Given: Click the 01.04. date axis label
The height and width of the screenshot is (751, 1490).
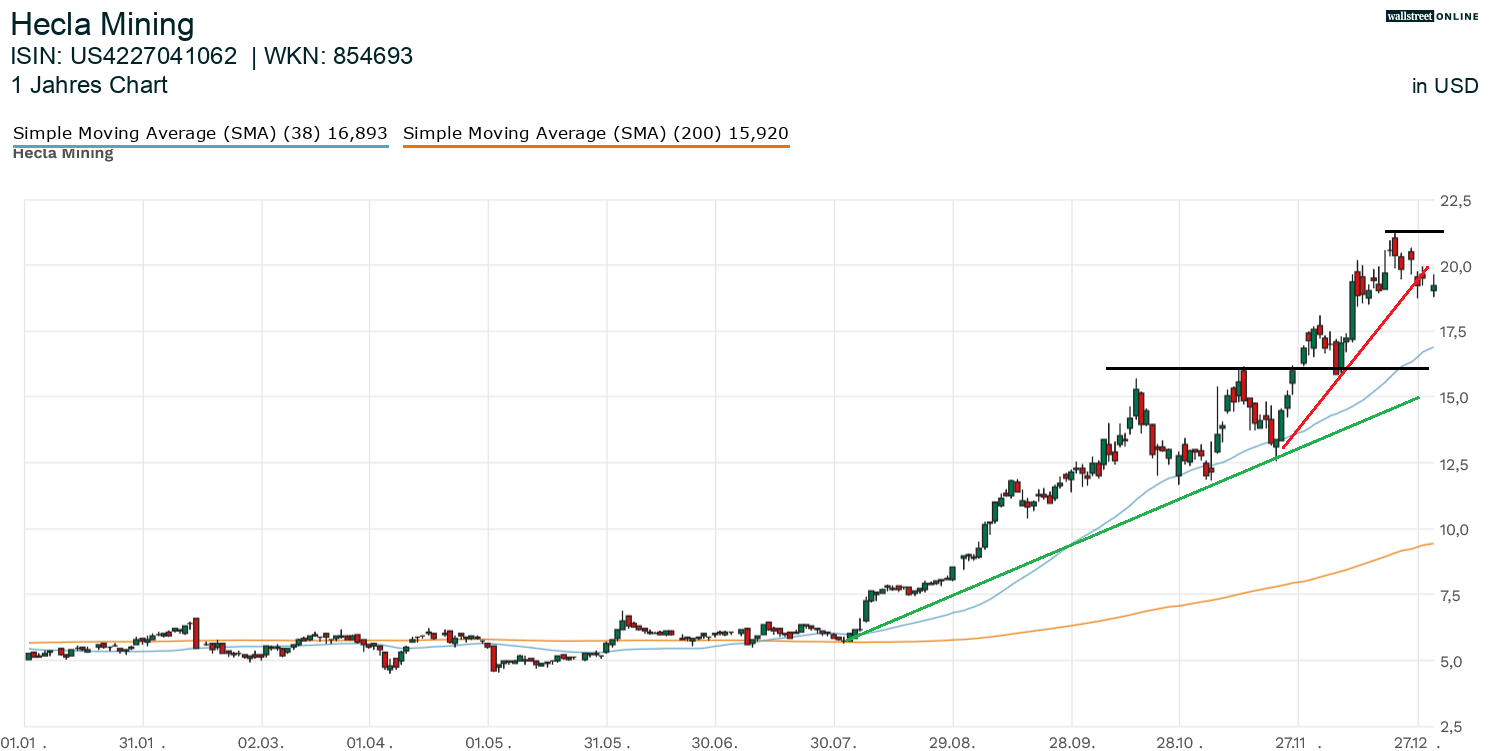Looking at the screenshot, I should click(370, 744).
